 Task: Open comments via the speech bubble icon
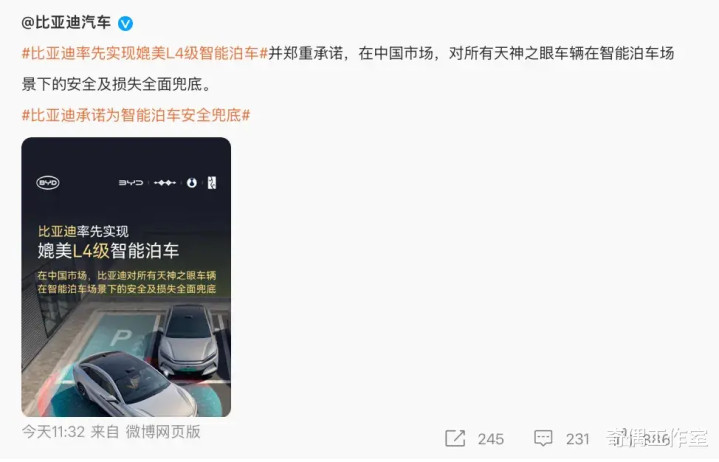(x=543, y=438)
